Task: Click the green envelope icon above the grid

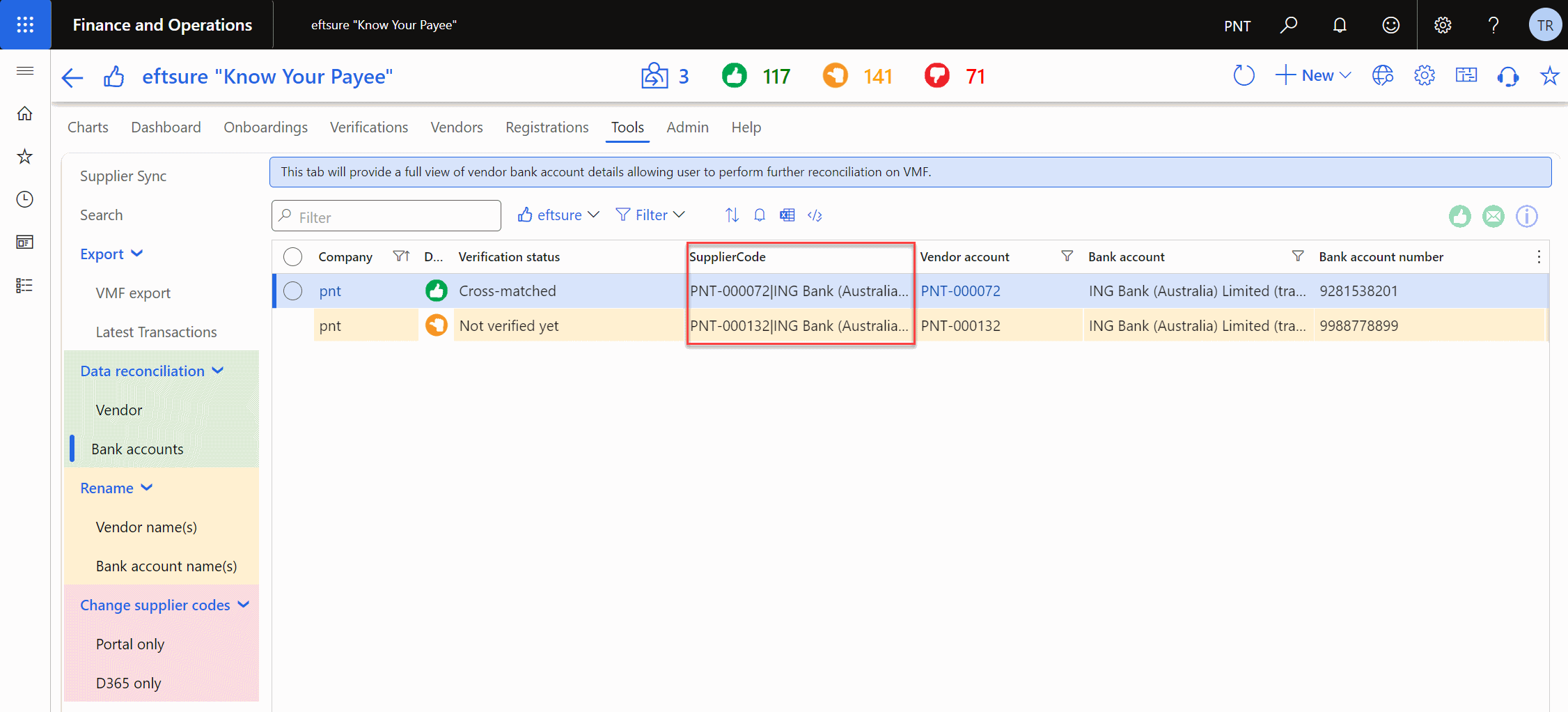Action: coord(1493,217)
